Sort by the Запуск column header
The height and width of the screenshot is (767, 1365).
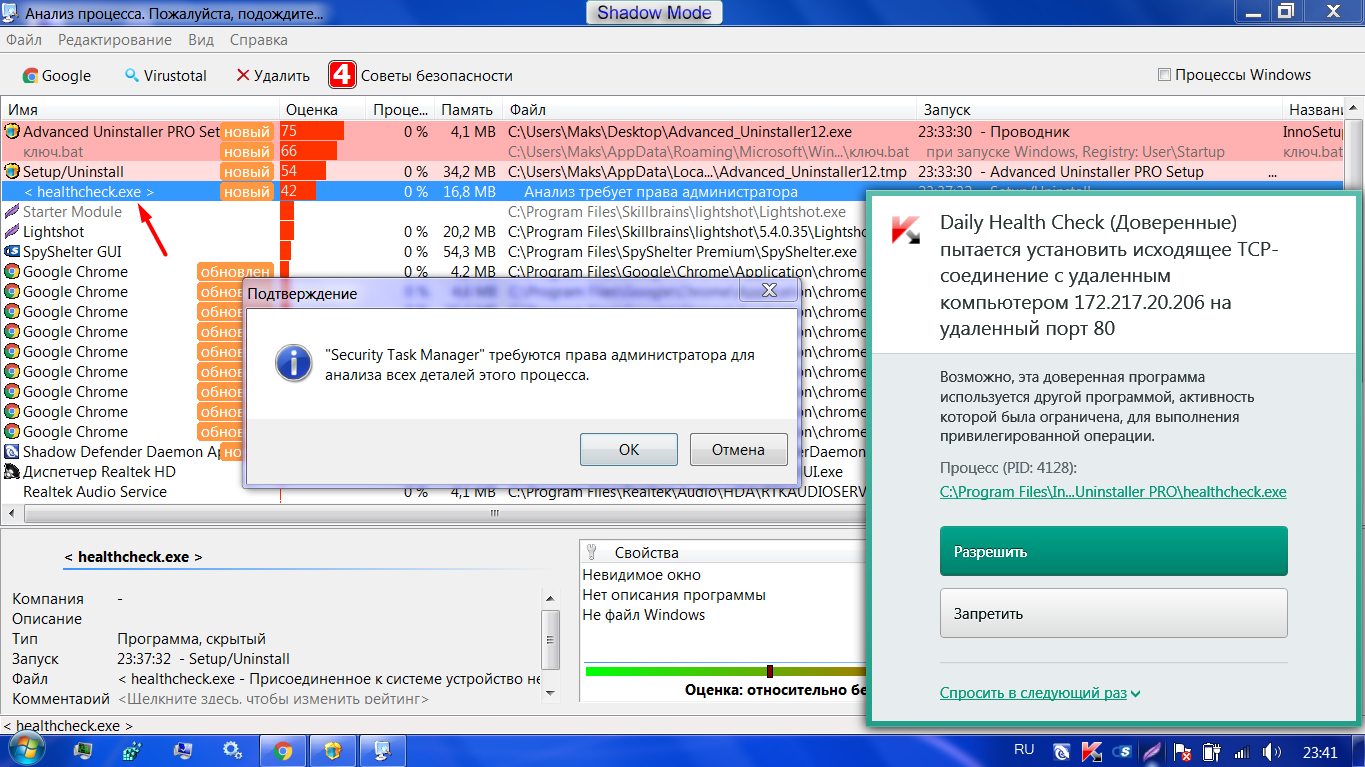click(x=1099, y=109)
